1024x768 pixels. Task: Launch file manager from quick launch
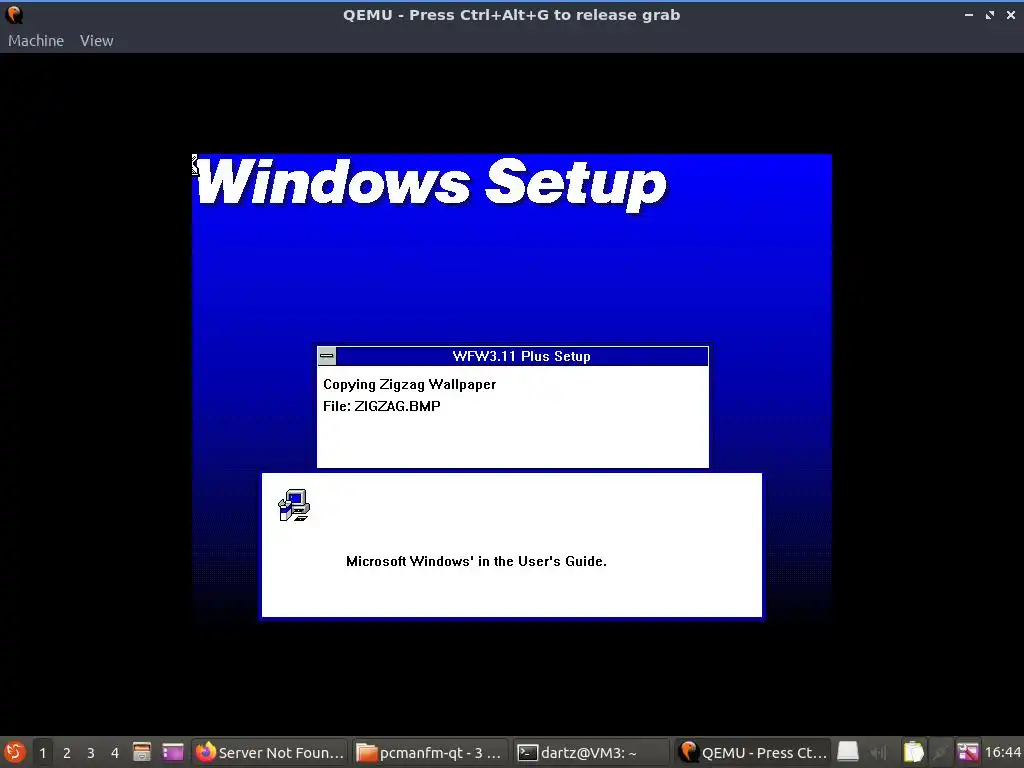coord(142,752)
